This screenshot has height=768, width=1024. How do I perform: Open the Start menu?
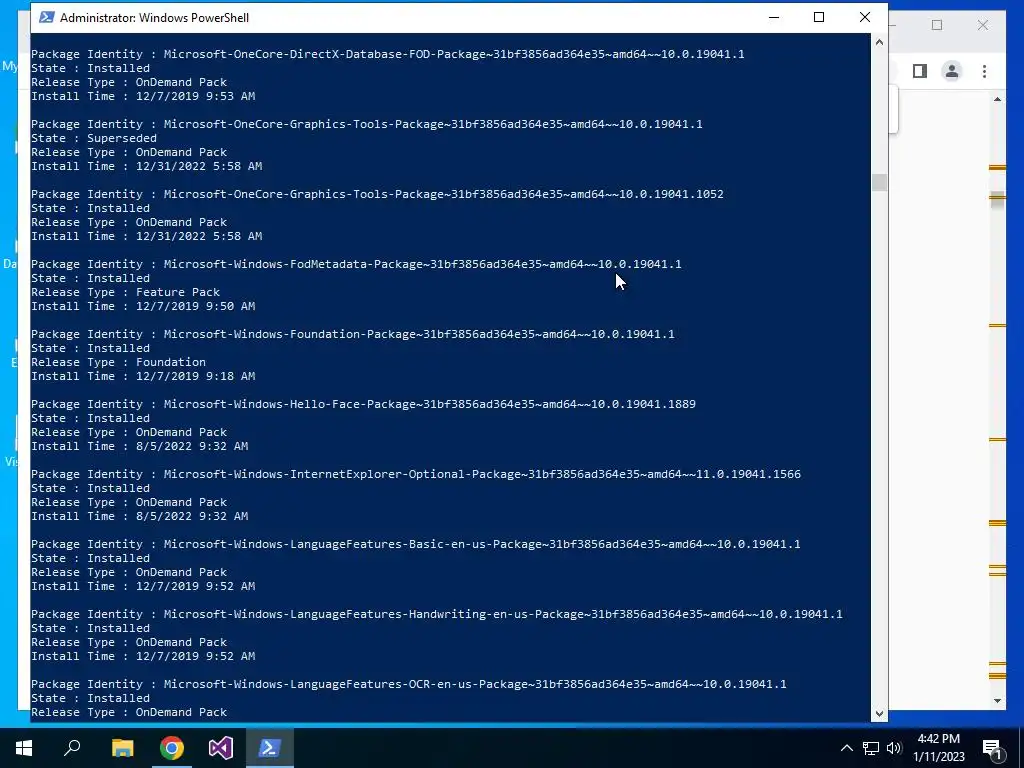tap(24, 748)
